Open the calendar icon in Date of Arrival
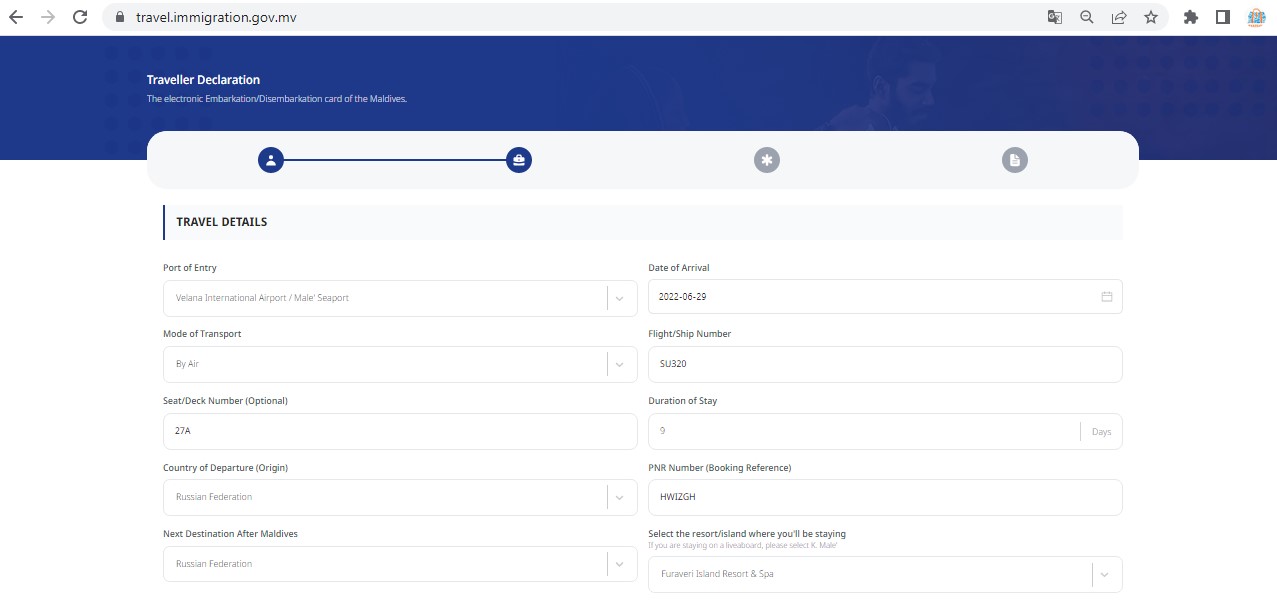This screenshot has height=603, width=1277. coord(1107,297)
